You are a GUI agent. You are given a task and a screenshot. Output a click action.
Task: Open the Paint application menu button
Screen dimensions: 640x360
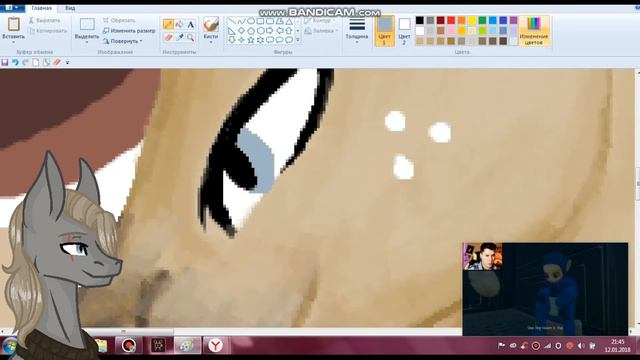(12, 8)
